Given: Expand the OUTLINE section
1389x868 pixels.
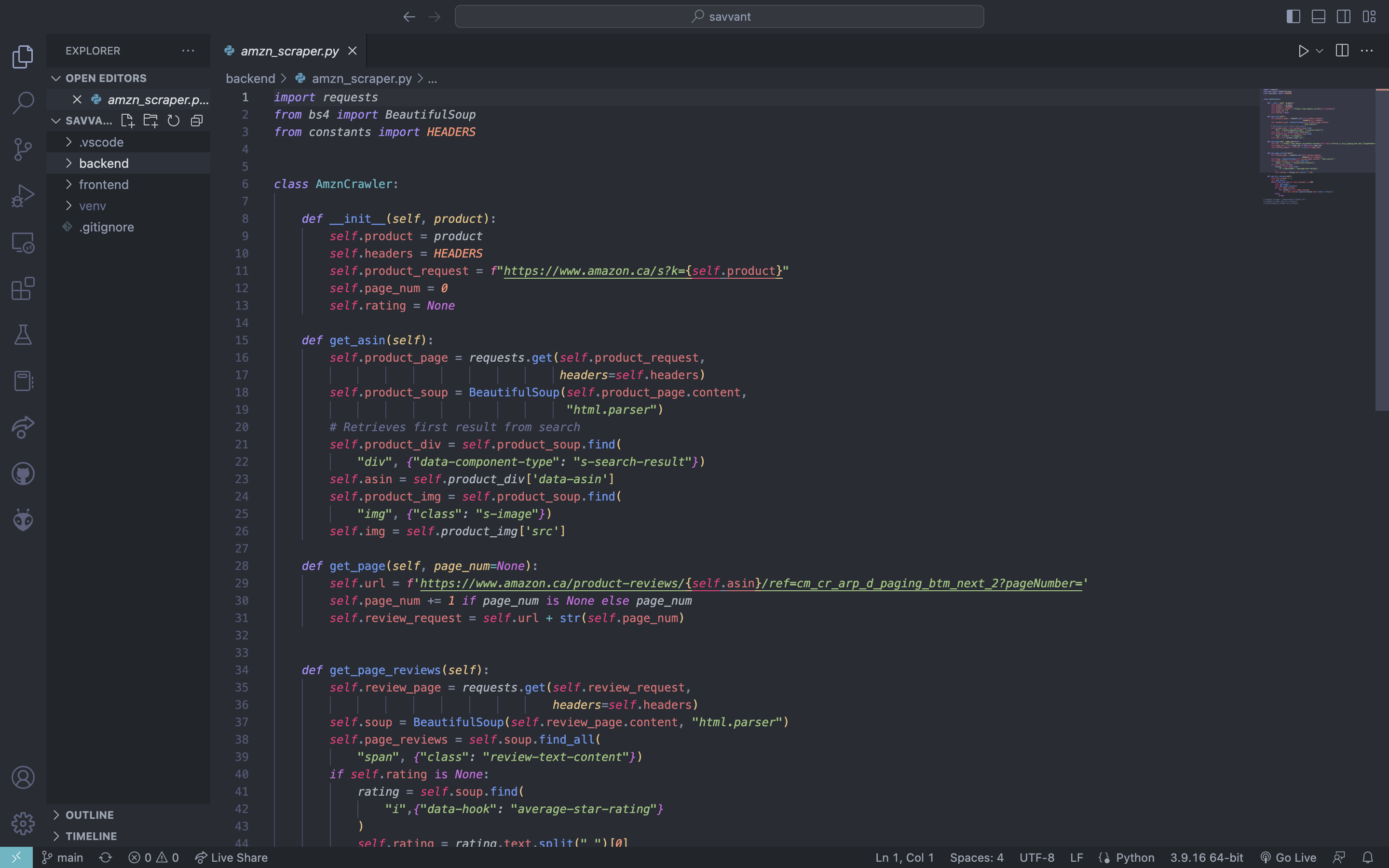Looking at the screenshot, I should pos(90,814).
